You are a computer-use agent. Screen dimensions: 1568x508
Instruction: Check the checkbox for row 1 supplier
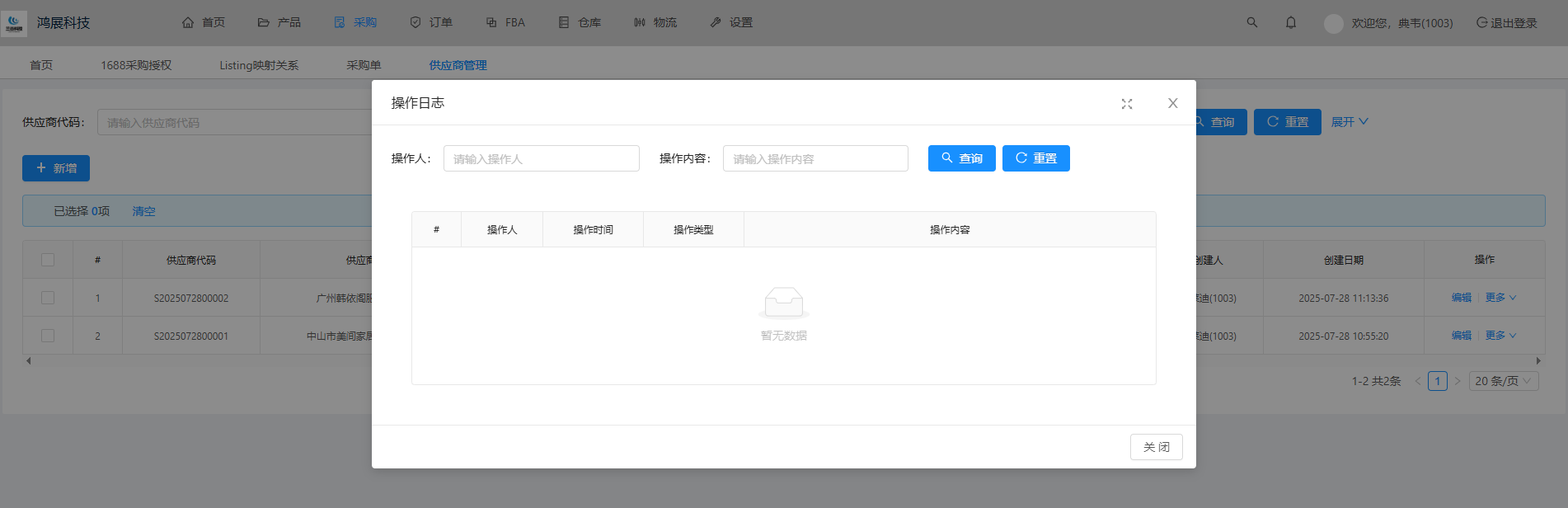tap(48, 298)
